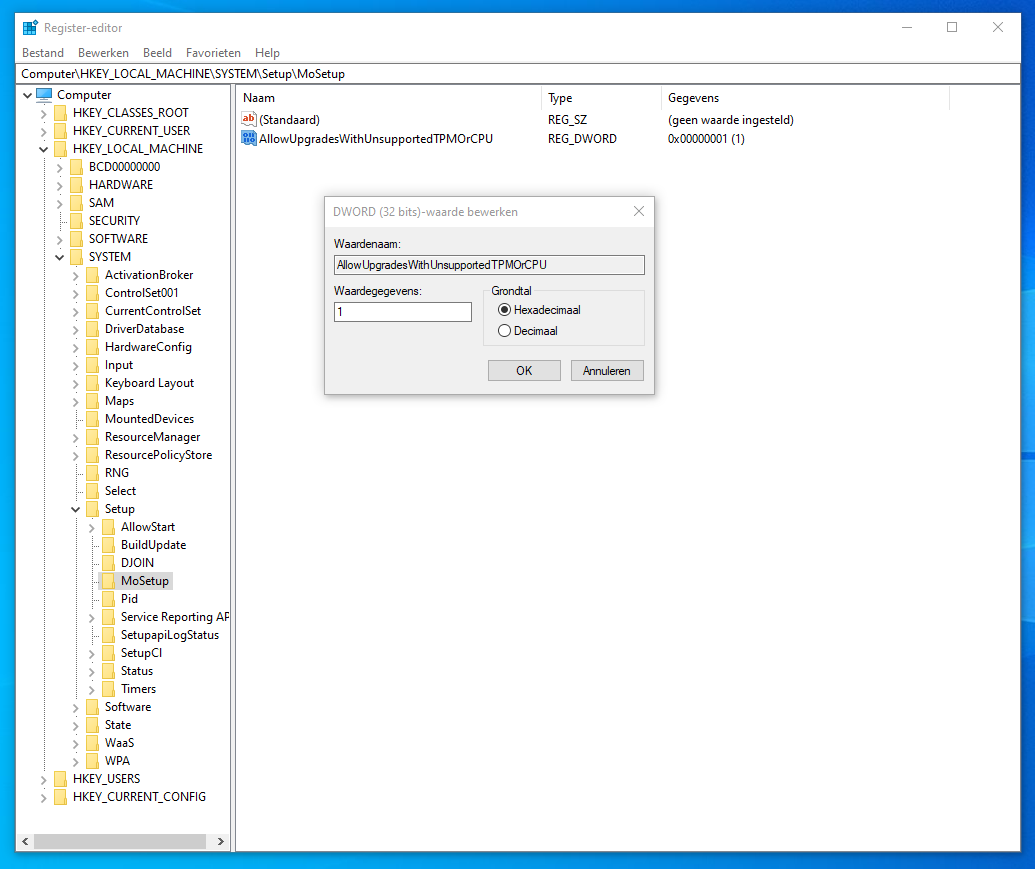Viewport: 1035px width, 869px height.
Task: Collapse the Setup tree node
Action: 76,509
